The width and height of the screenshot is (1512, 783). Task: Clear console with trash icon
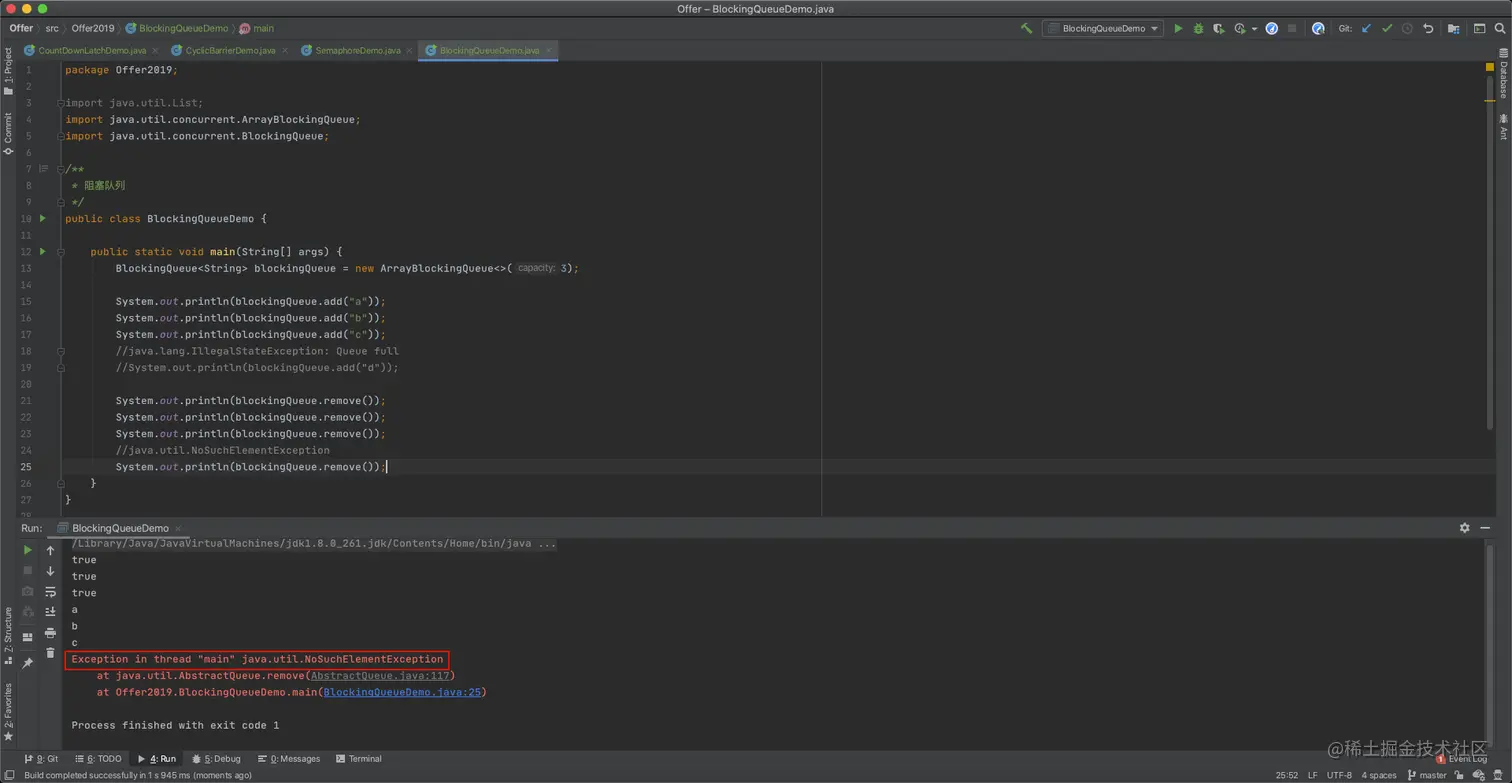point(50,653)
